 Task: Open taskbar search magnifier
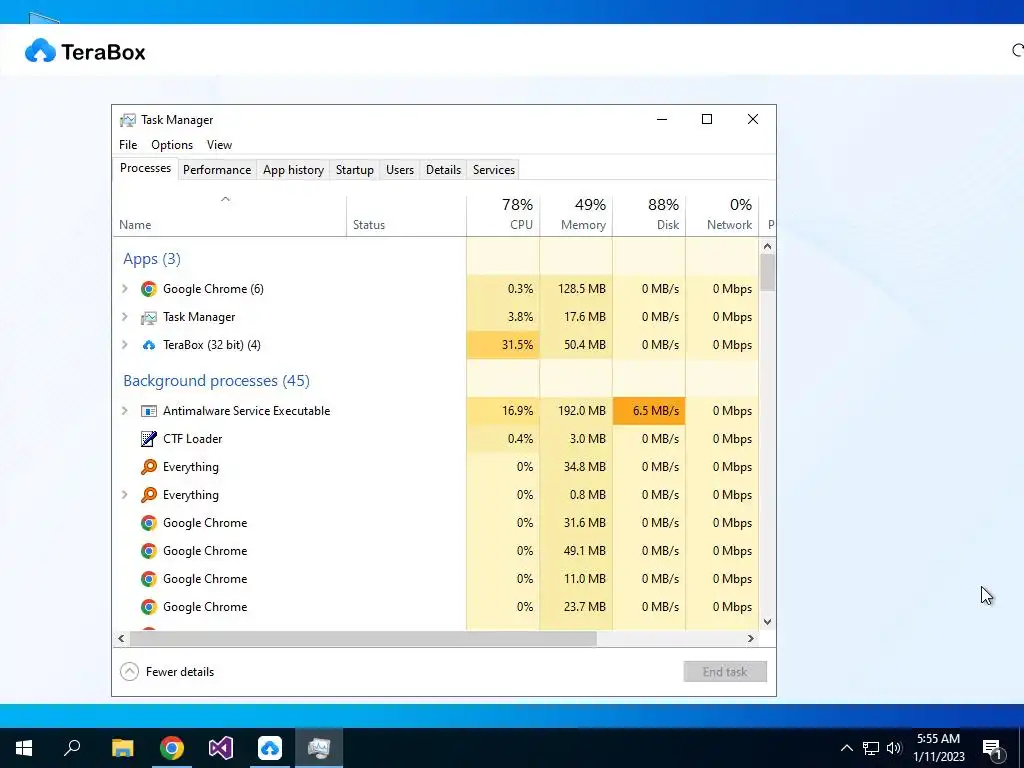(x=72, y=748)
